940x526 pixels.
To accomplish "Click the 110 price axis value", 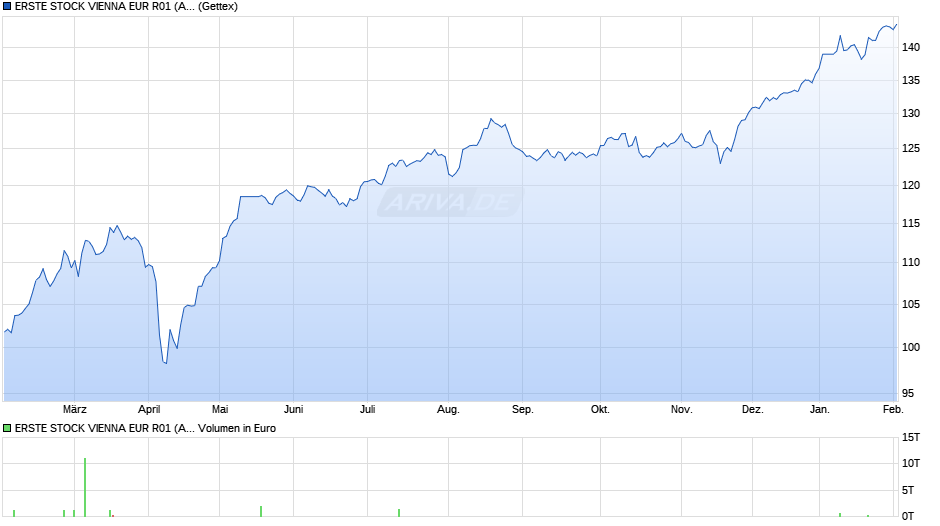I will 911,262.
